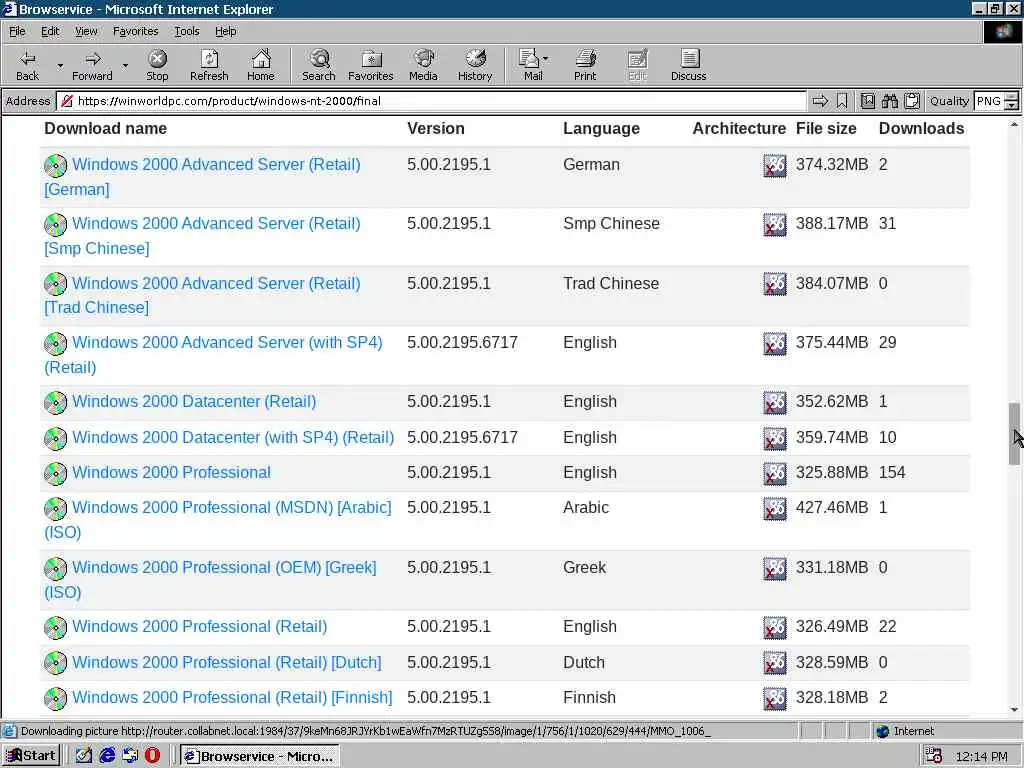Click the binoculars find icon
The height and width of the screenshot is (768, 1024).
[889, 101]
